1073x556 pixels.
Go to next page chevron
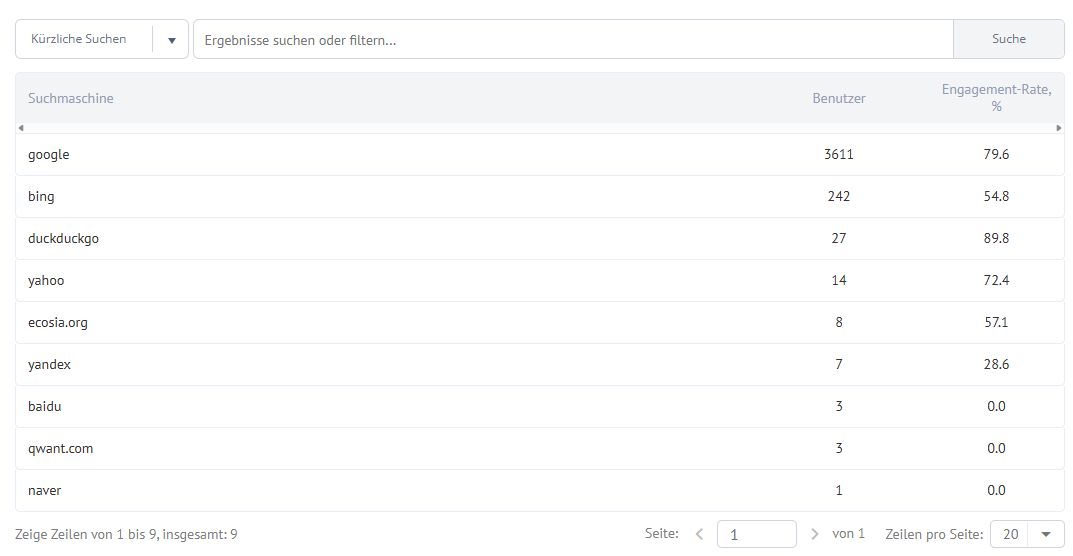814,534
